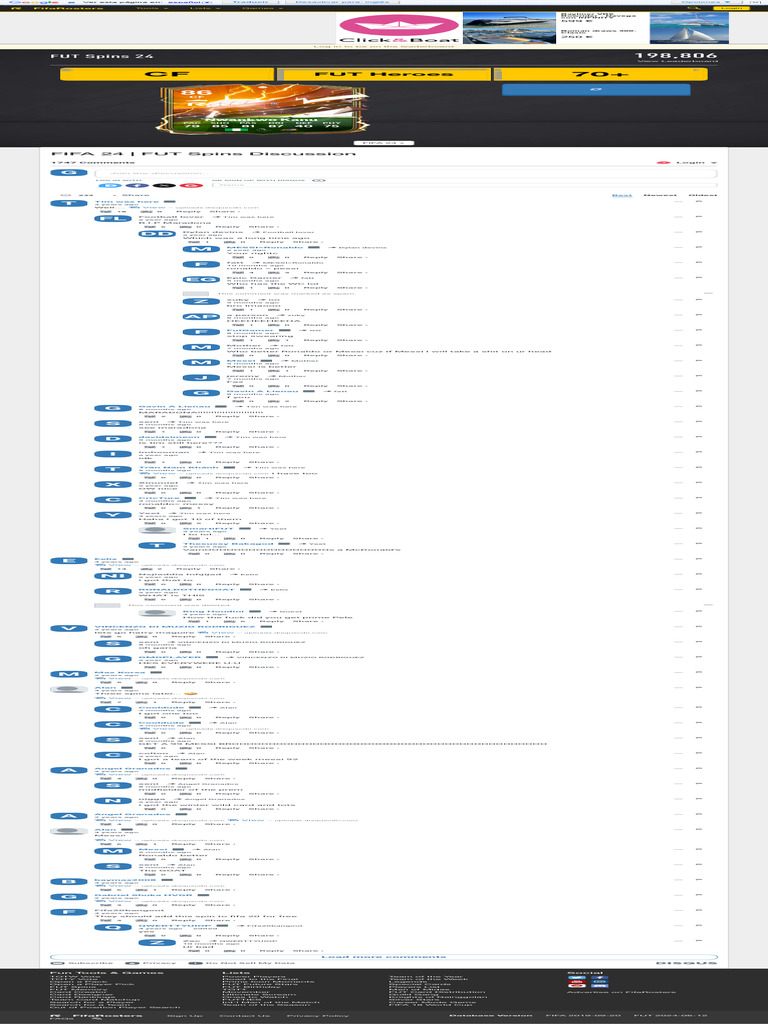Sort comments by Oldest tab
Viewport: 768px width, 1024px height.
click(703, 195)
